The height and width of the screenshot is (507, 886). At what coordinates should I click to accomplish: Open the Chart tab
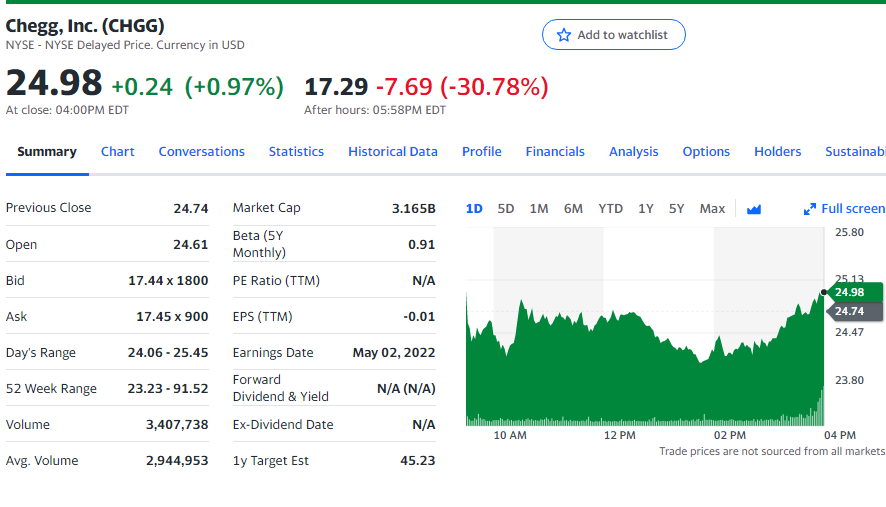coord(118,151)
